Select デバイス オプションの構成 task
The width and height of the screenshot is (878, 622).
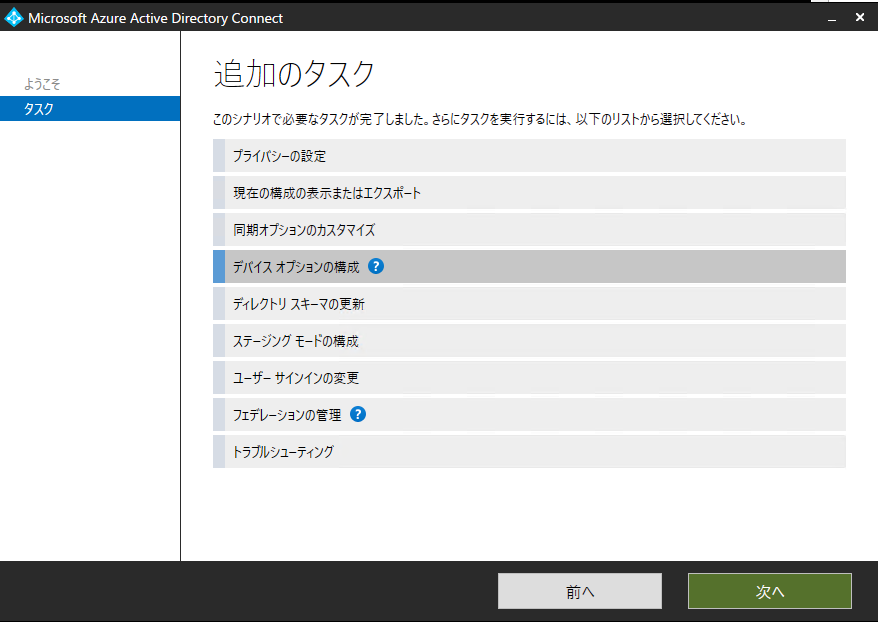pos(529,266)
